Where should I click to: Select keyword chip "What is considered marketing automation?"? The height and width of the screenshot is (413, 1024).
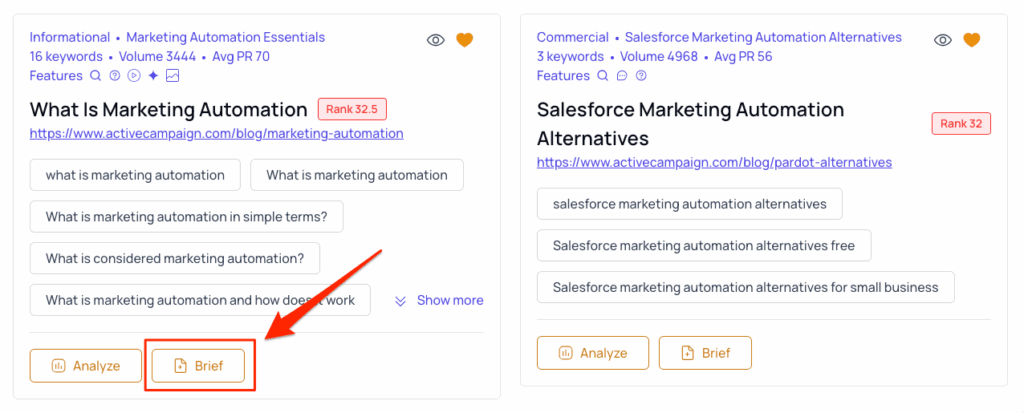click(x=175, y=258)
